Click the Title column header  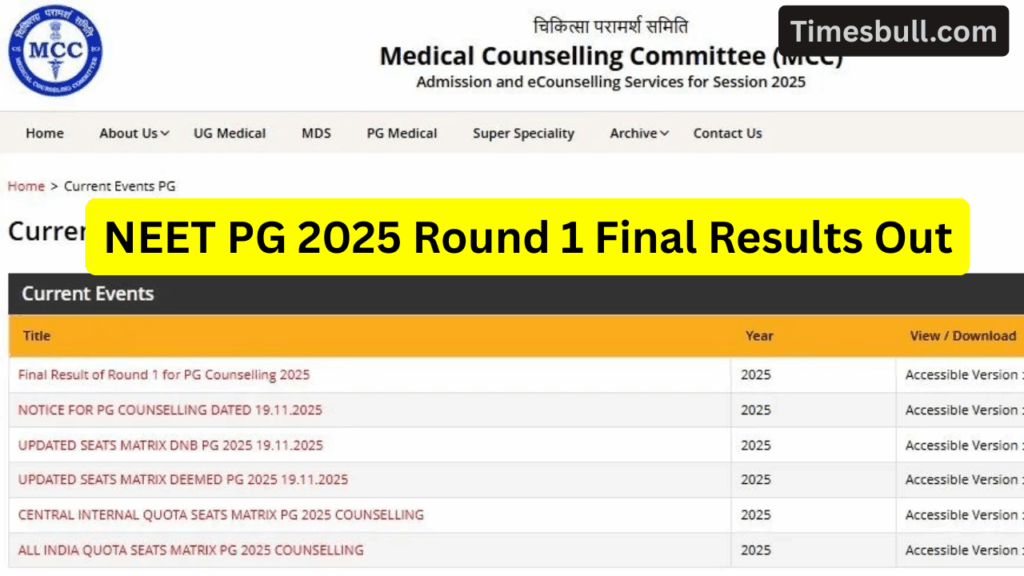[37, 336]
